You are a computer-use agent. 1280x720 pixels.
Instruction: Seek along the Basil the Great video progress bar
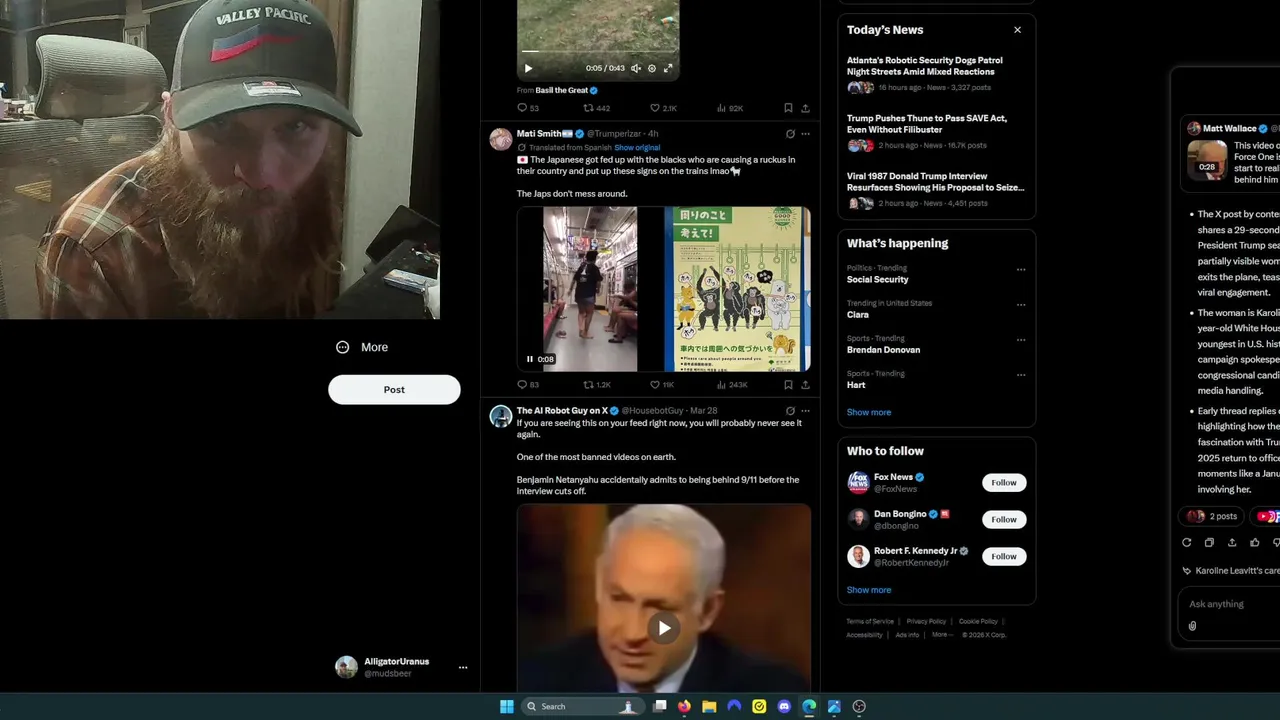coord(598,51)
